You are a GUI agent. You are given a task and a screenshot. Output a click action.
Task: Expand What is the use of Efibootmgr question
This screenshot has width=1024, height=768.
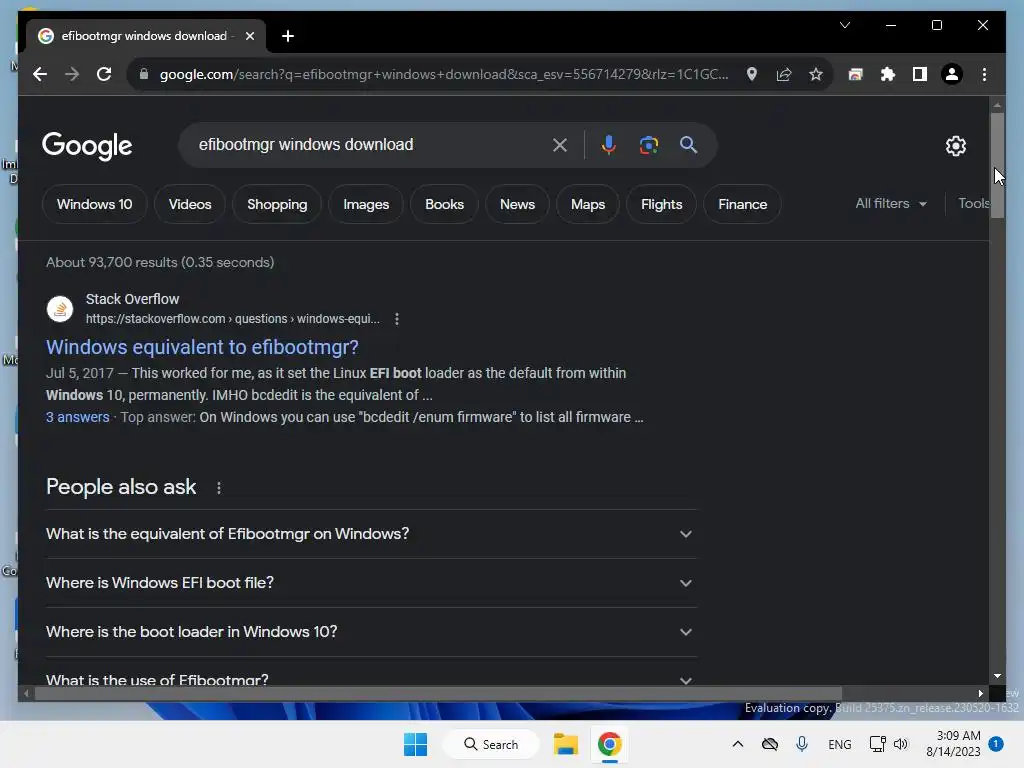click(x=371, y=673)
